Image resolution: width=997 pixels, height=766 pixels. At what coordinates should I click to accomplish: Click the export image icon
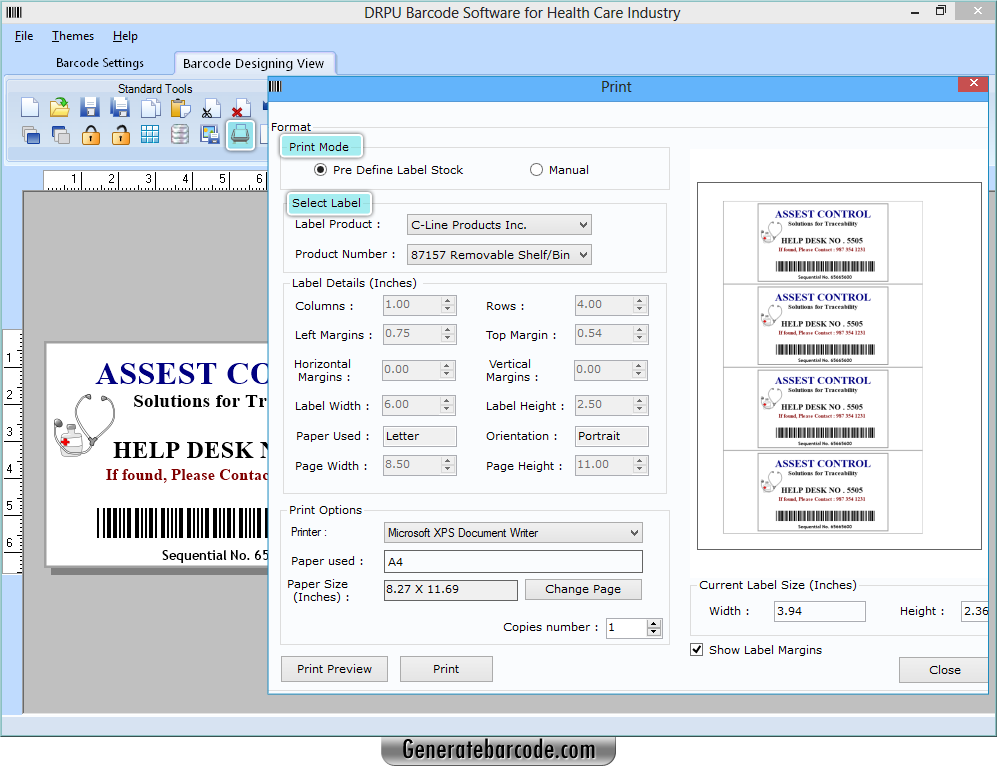[x=211, y=135]
